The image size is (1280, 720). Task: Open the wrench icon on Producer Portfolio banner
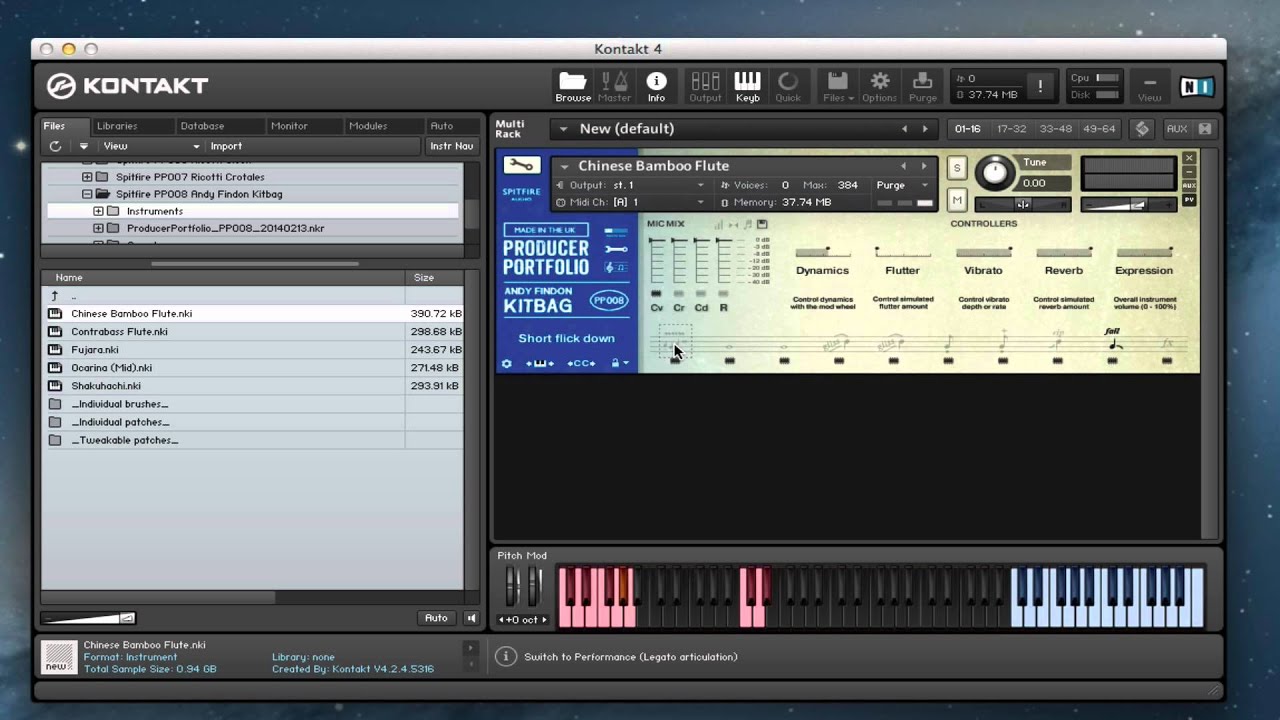(x=616, y=249)
